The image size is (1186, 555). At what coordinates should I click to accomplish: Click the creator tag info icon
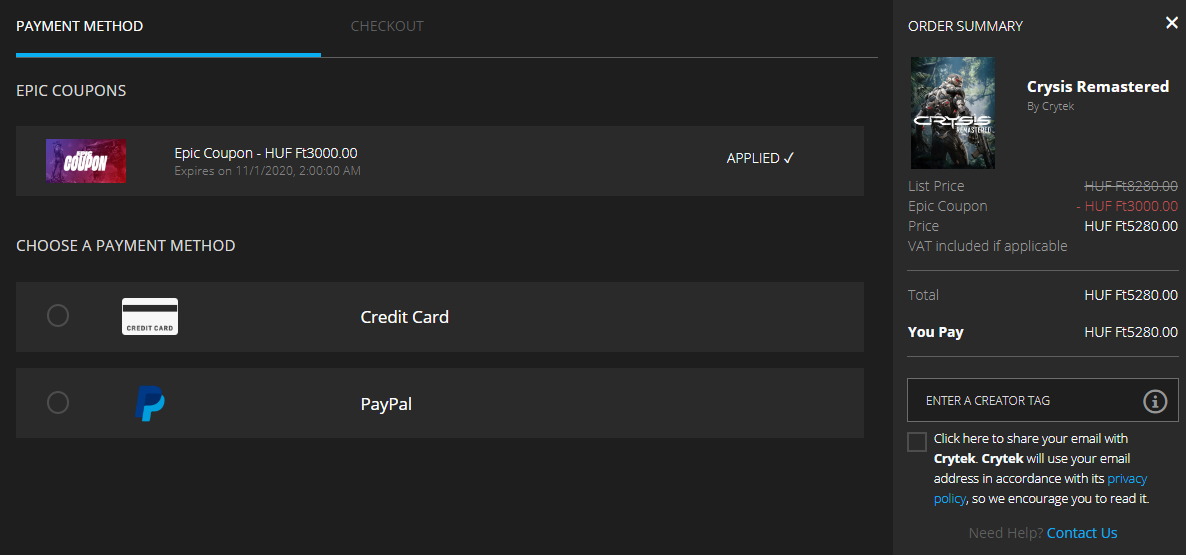pyautogui.click(x=1154, y=401)
